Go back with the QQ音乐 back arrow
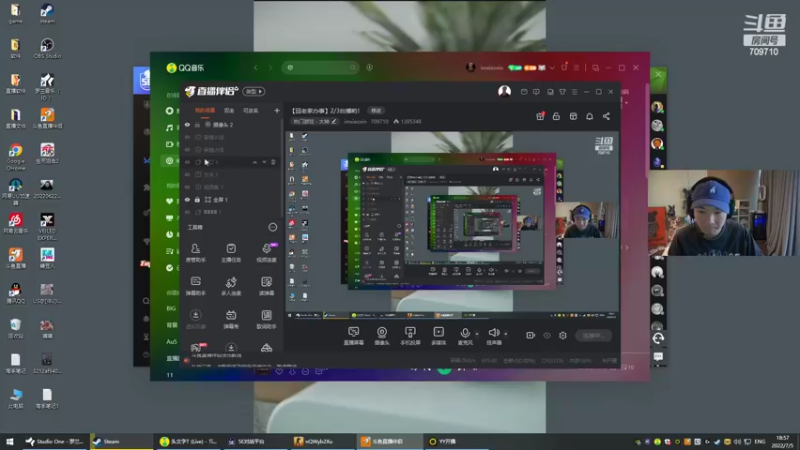 (256, 67)
